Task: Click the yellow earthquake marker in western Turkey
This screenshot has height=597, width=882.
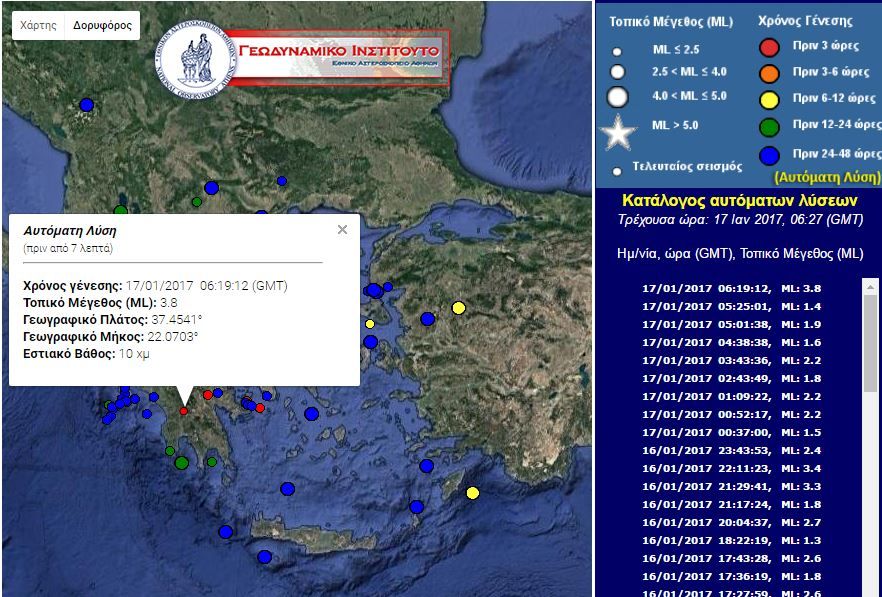Action: pos(459,308)
